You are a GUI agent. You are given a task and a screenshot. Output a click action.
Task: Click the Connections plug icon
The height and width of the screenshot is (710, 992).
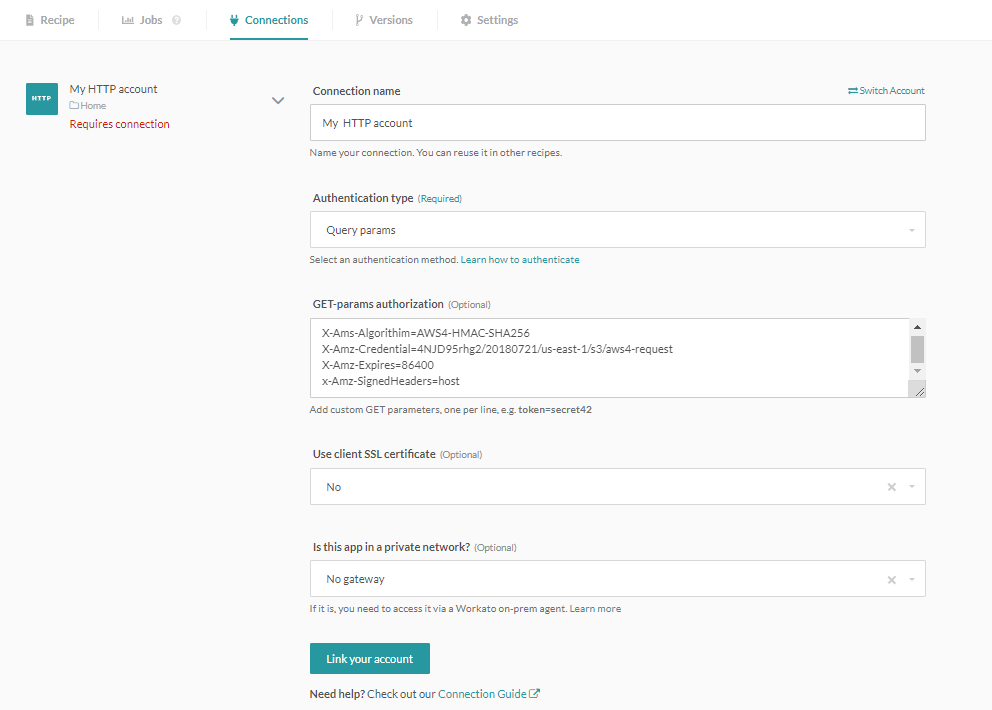tap(234, 19)
